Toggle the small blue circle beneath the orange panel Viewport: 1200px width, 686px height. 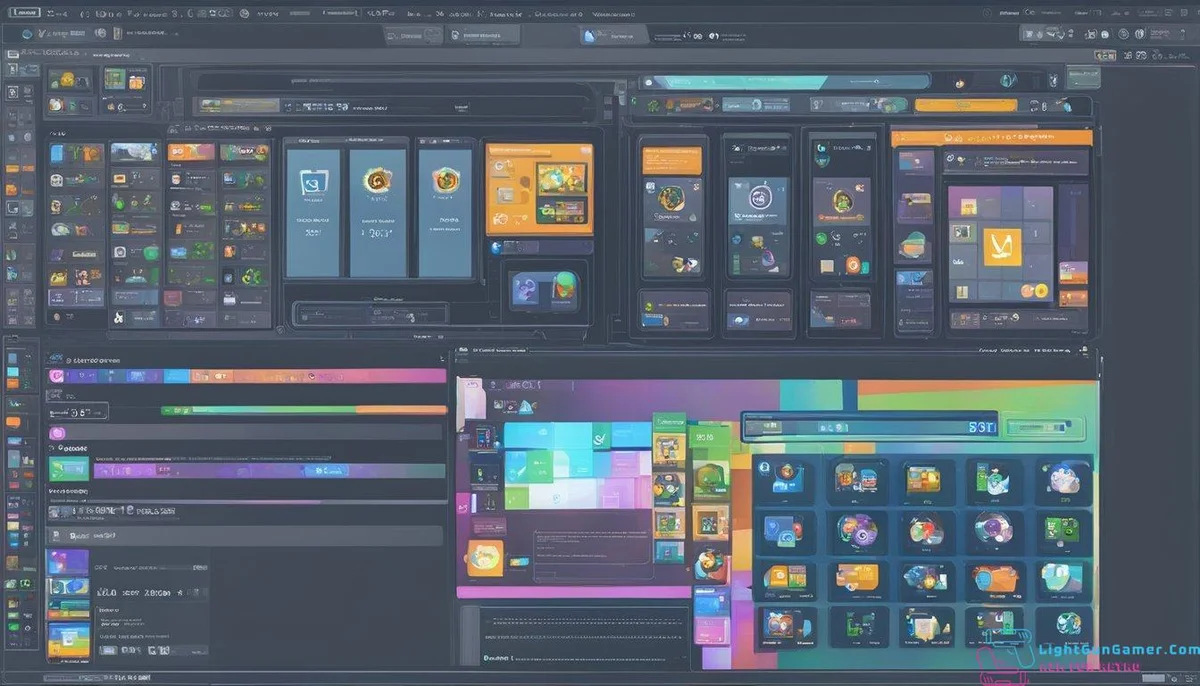click(x=494, y=246)
